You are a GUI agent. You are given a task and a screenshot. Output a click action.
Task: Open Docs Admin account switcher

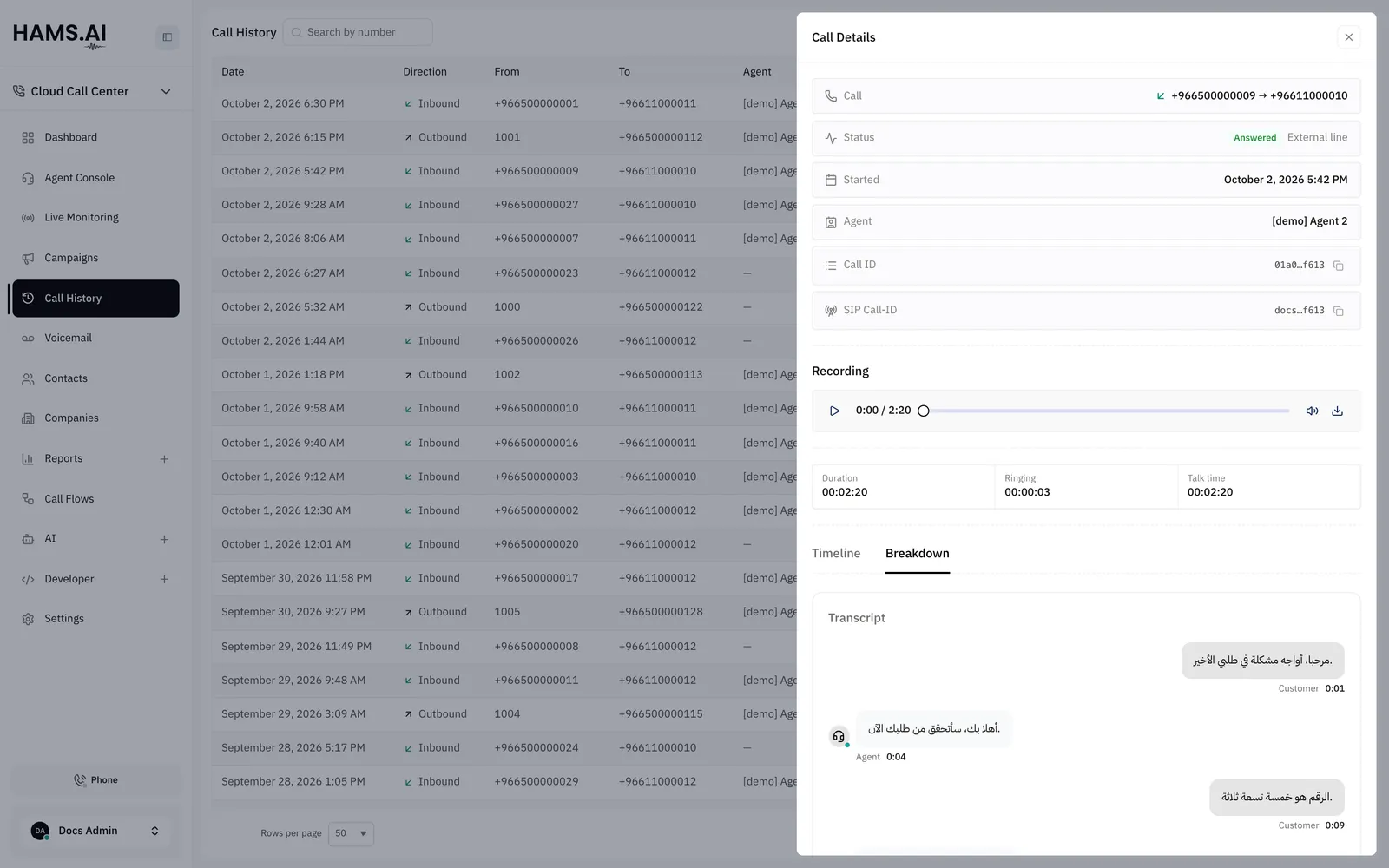(95, 831)
